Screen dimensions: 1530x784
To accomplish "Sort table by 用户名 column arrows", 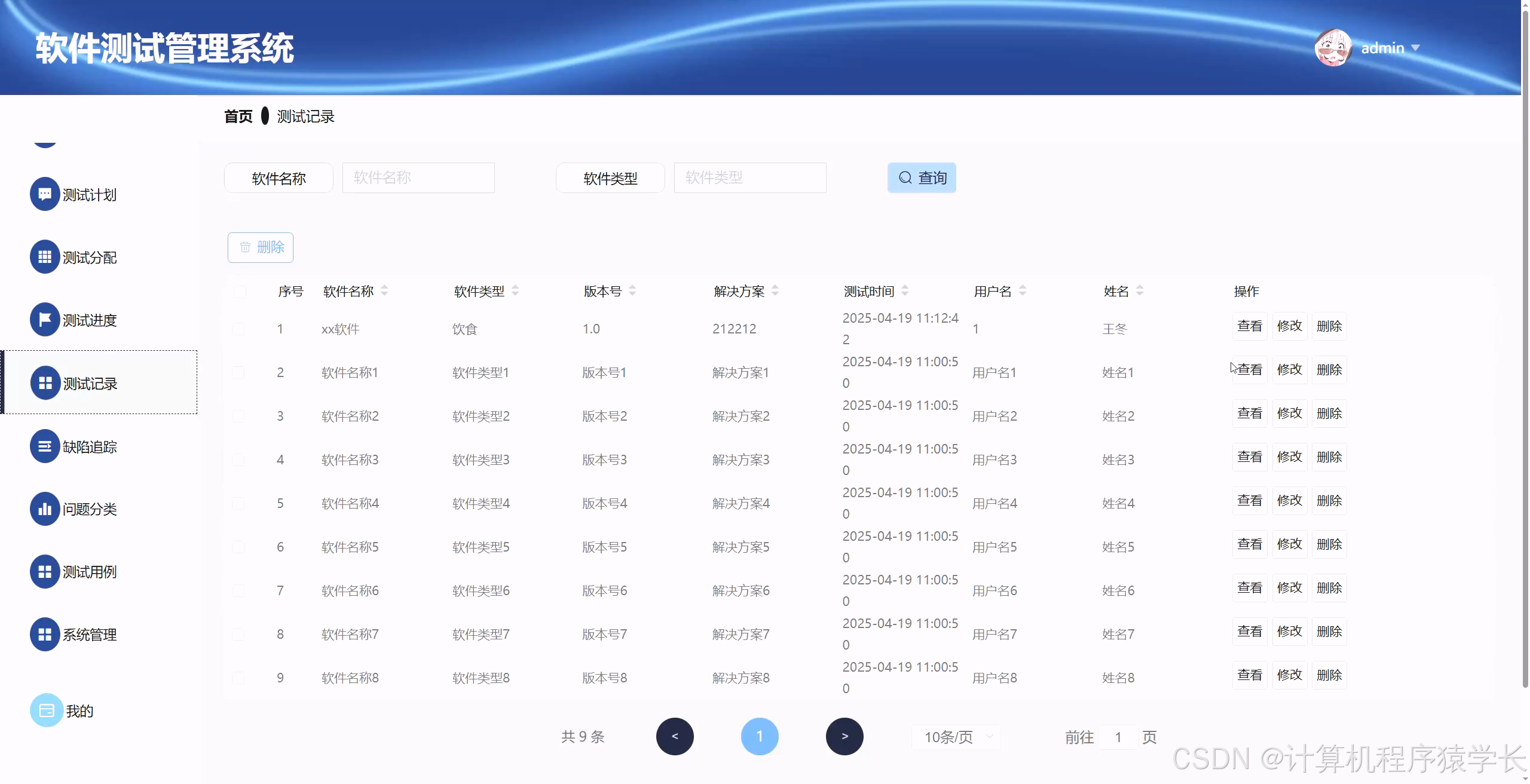I will coord(1023,290).
